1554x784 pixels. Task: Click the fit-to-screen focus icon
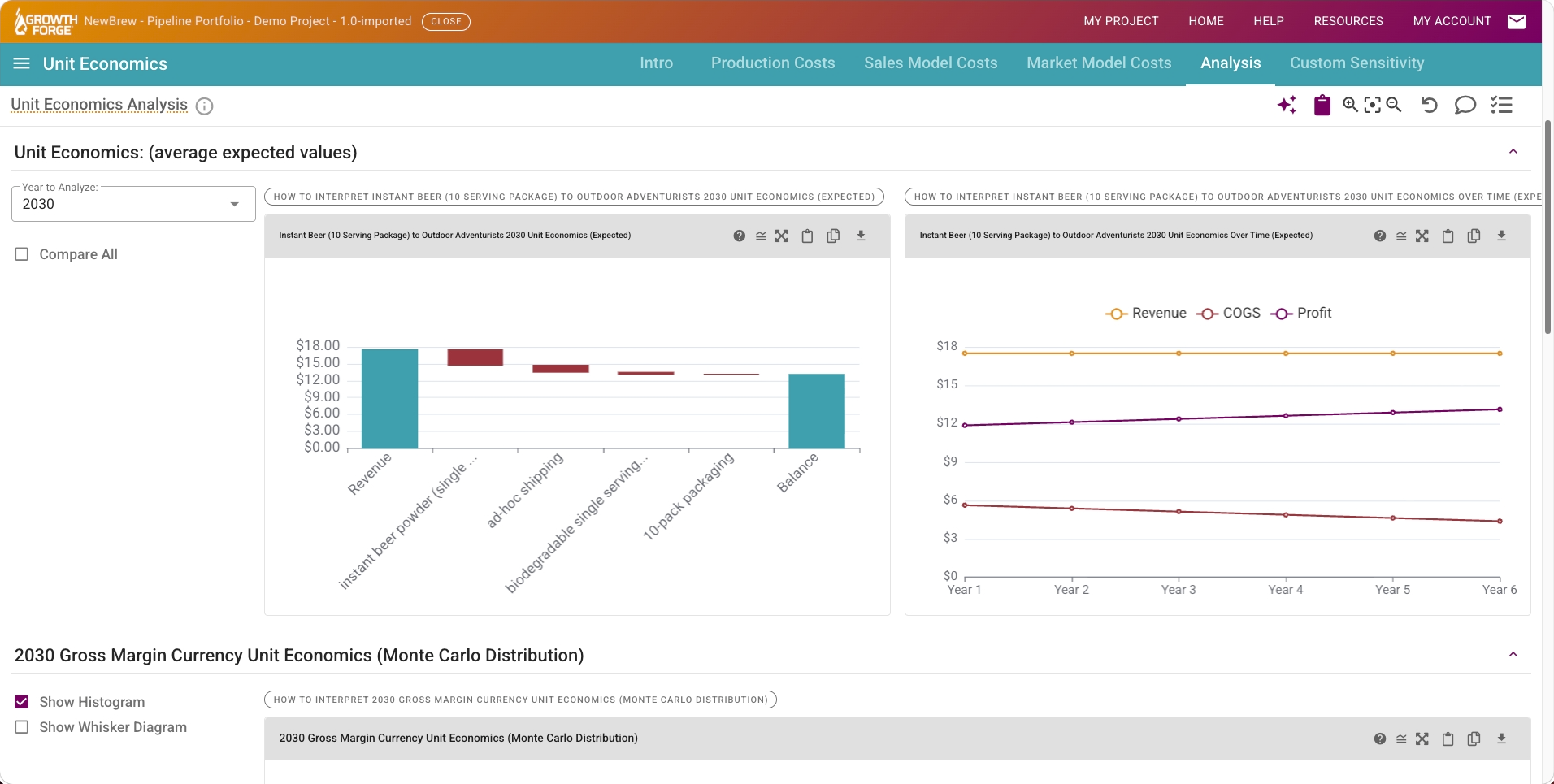[1372, 105]
